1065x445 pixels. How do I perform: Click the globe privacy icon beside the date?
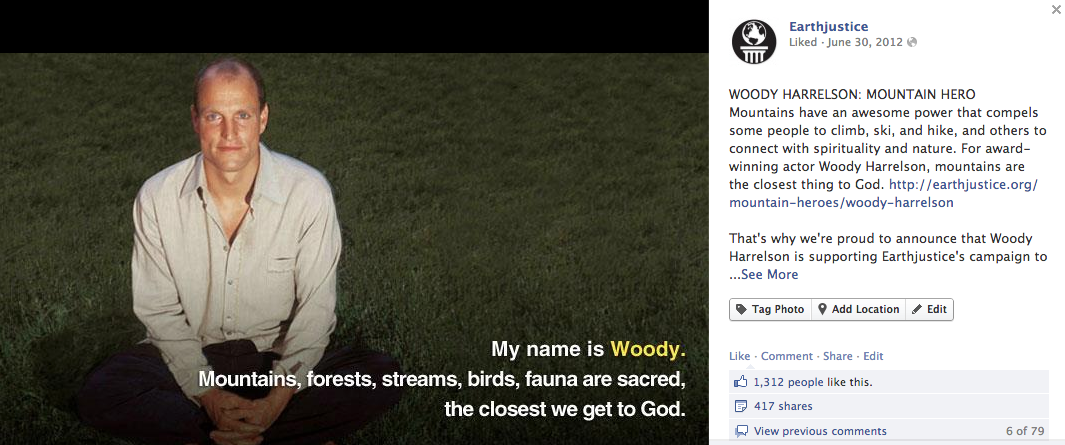coord(911,42)
